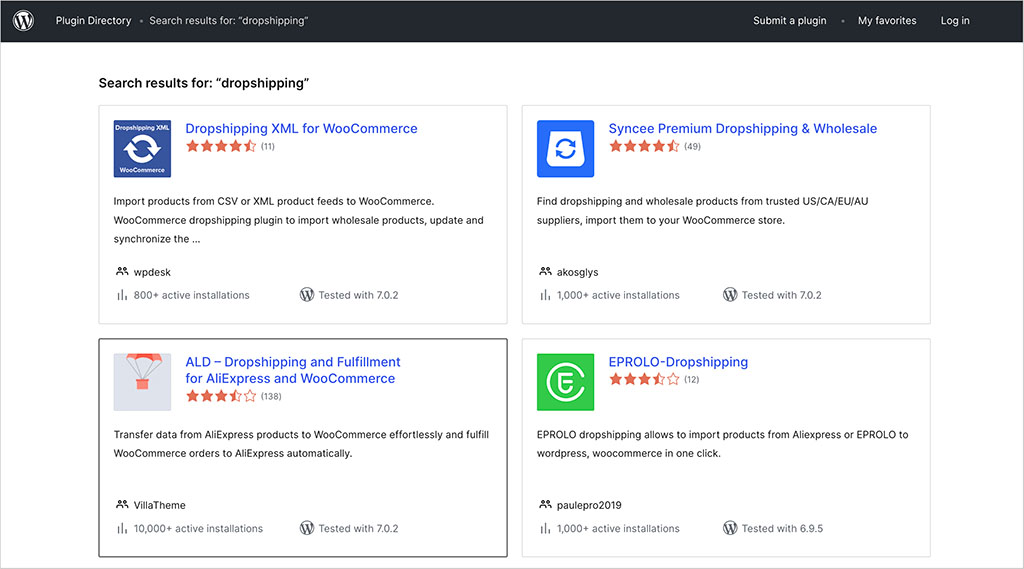1024x569 pixels.
Task: Open Dropshipping XML for WooCommerce plugin title
Action: tap(301, 129)
